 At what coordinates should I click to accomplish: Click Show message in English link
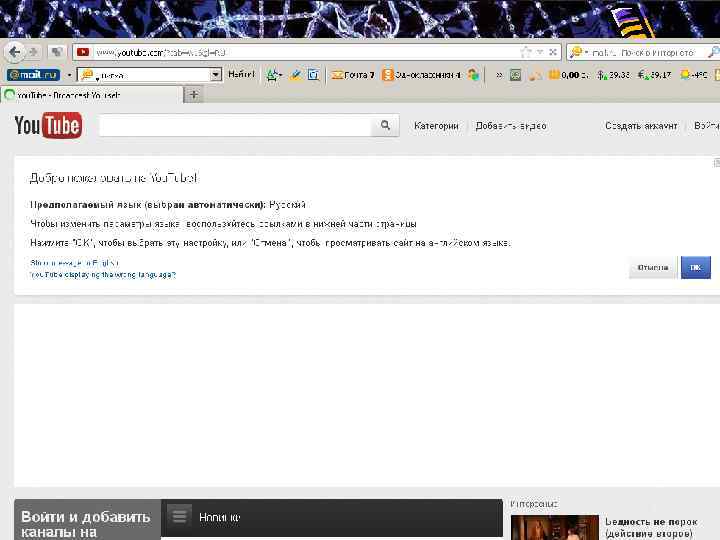74,263
